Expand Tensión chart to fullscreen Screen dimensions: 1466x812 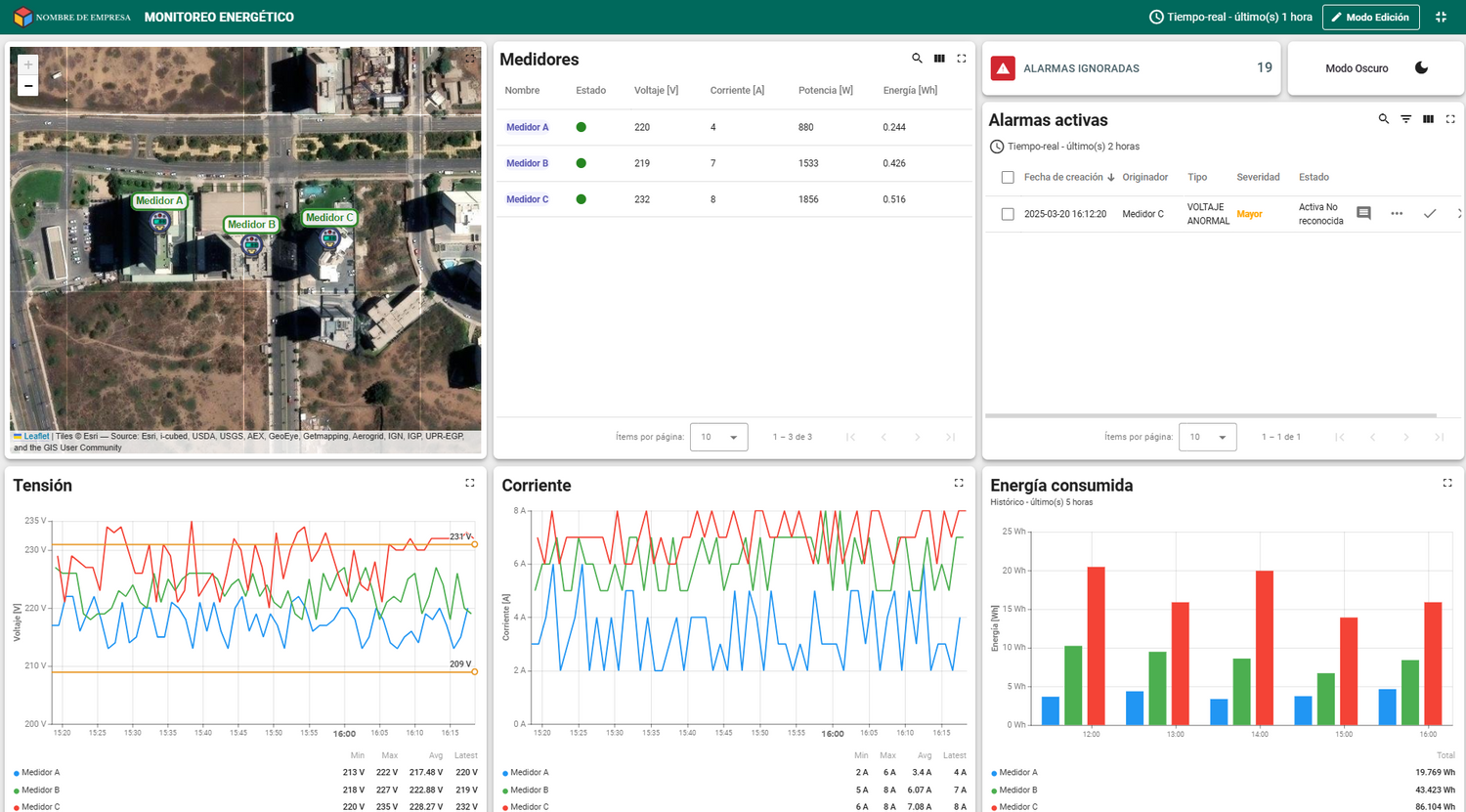pos(470,483)
